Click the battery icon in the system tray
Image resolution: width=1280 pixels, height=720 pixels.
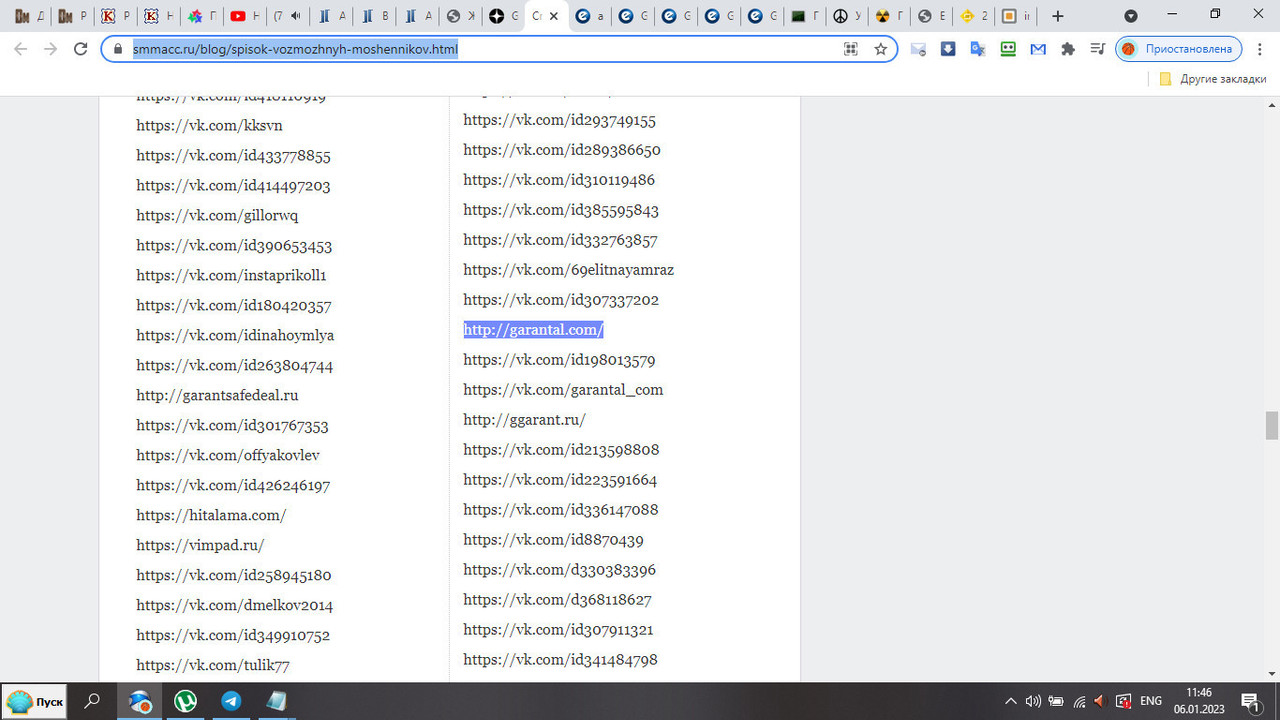[x=1055, y=701]
